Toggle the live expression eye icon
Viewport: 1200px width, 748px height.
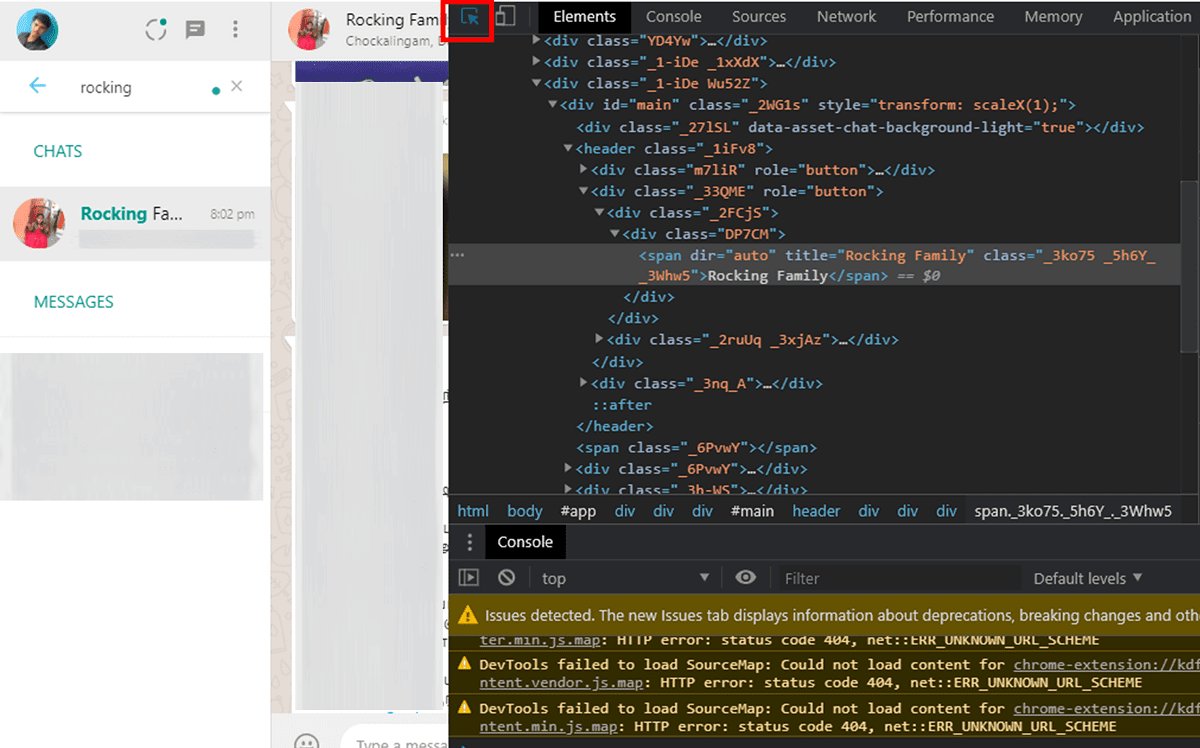click(745, 578)
